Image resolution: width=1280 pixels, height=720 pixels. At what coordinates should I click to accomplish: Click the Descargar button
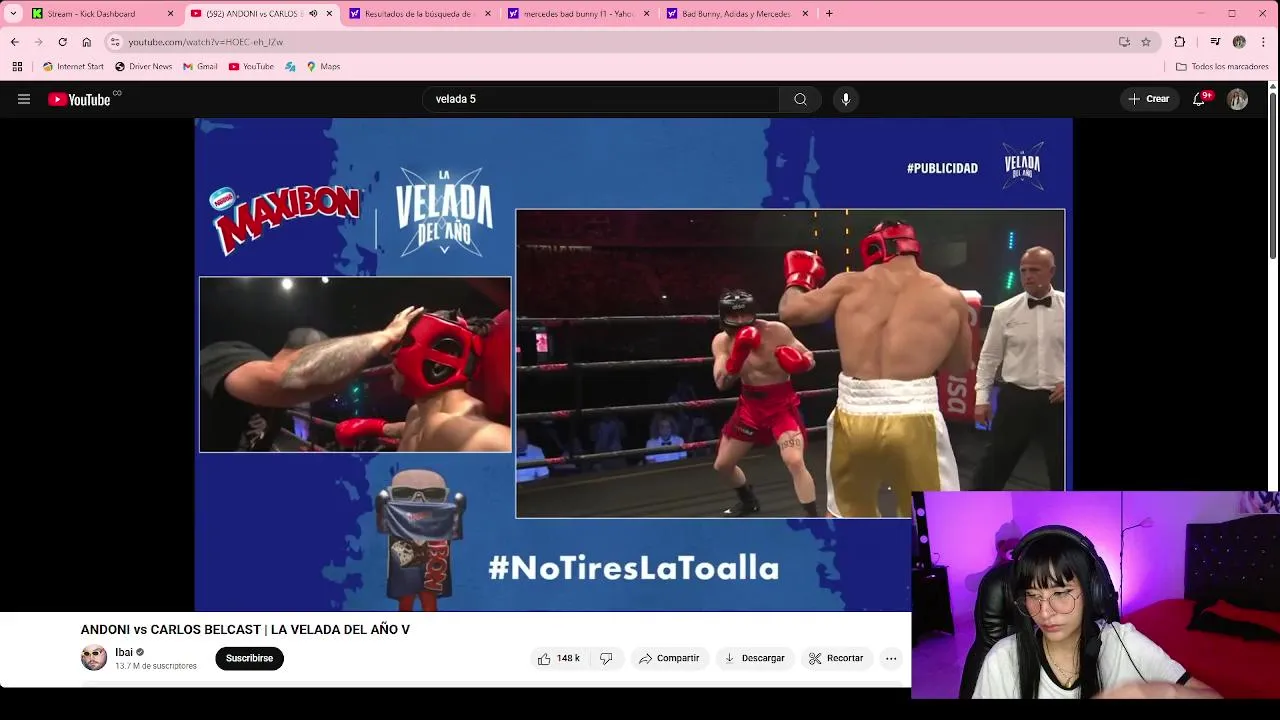click(754, 658)
